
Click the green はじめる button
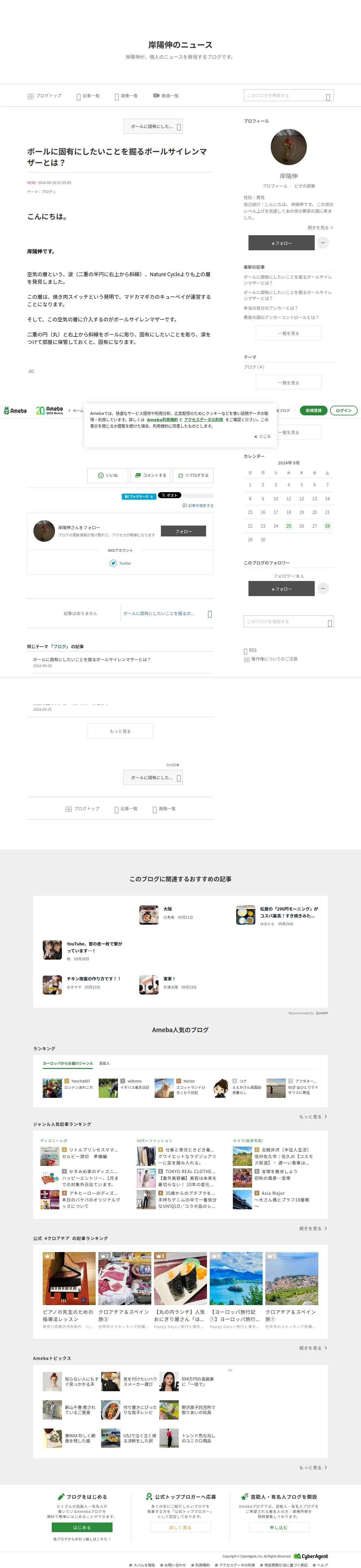point(82,1528)
